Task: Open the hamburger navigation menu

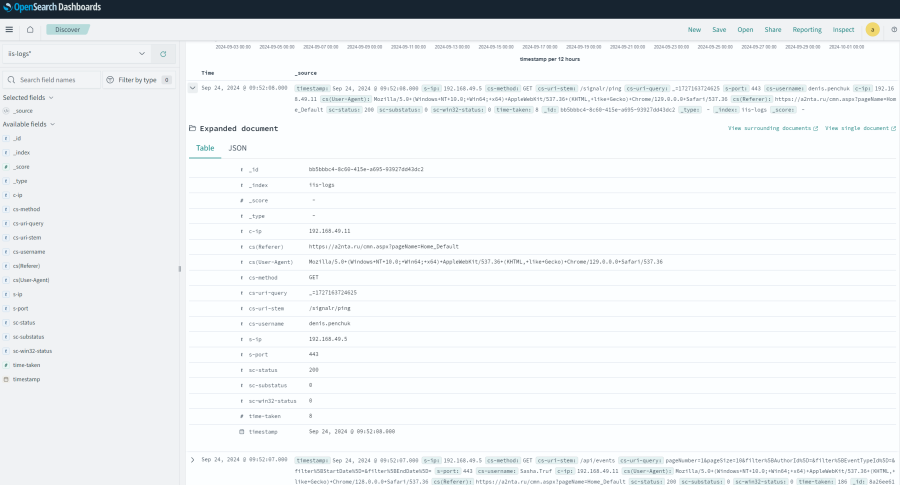Action: click(9, 29)
